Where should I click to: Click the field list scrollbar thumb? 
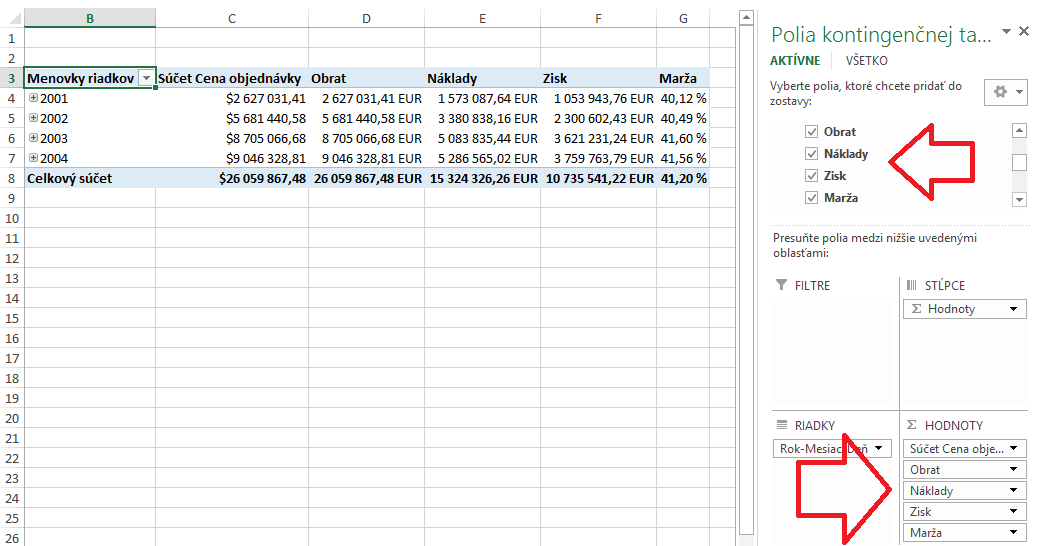[1019, 163]
